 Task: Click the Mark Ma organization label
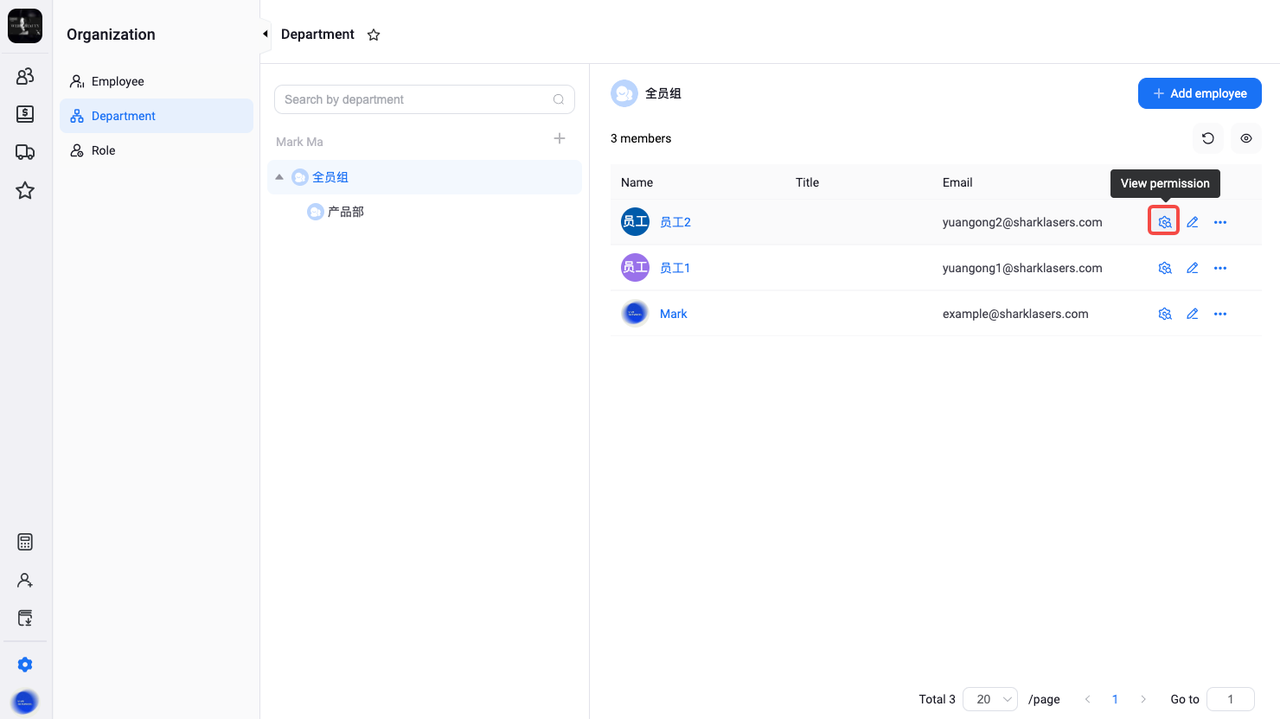coord(300,142)
